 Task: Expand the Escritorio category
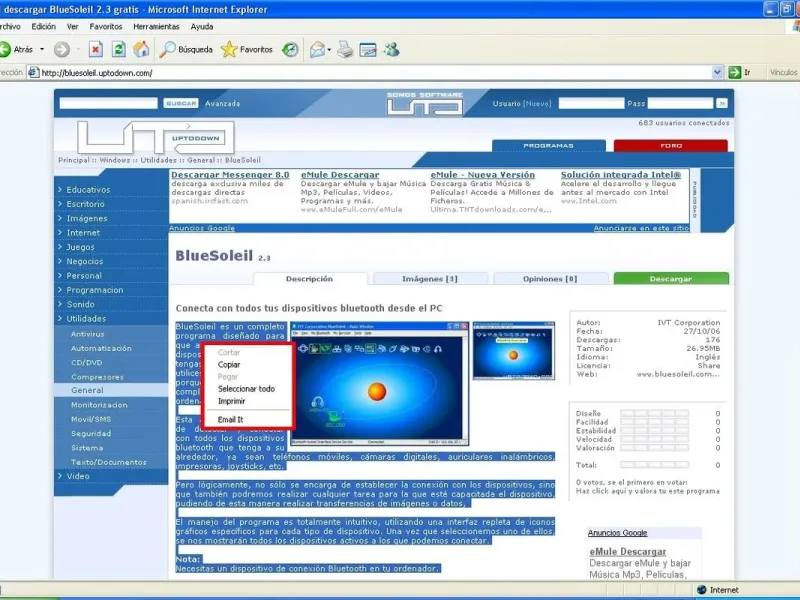click(x=85, y=204)
